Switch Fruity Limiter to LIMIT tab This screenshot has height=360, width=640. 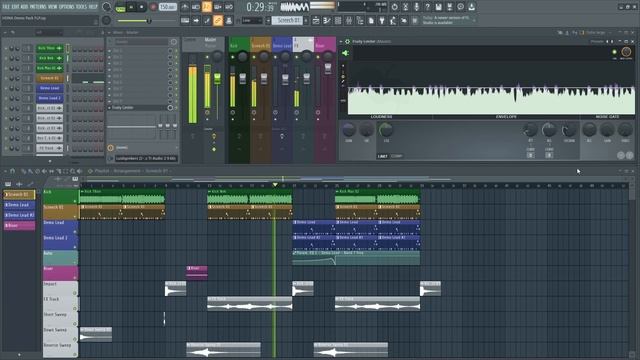pos(382,156)
